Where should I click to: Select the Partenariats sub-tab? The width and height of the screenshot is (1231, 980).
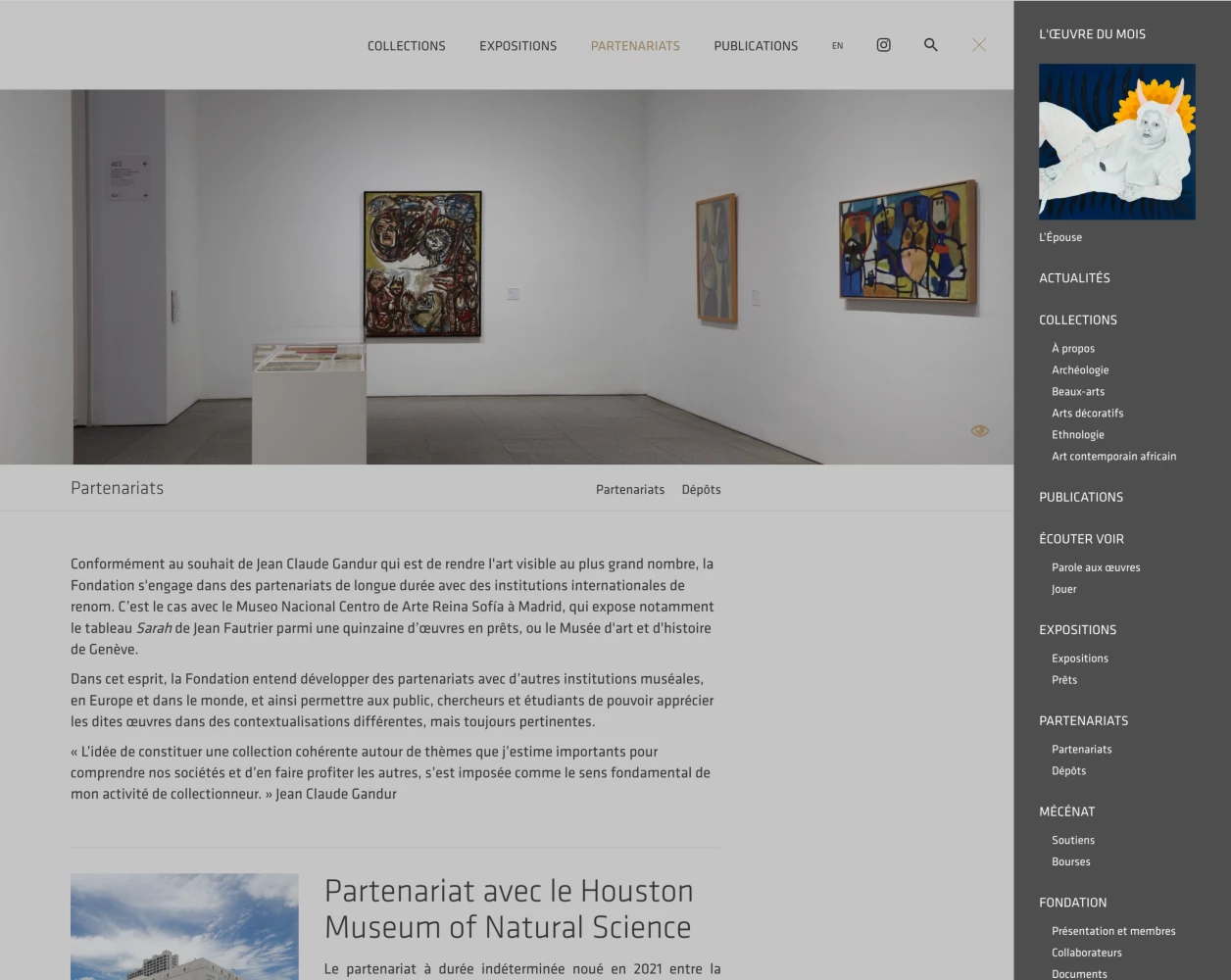629,490
